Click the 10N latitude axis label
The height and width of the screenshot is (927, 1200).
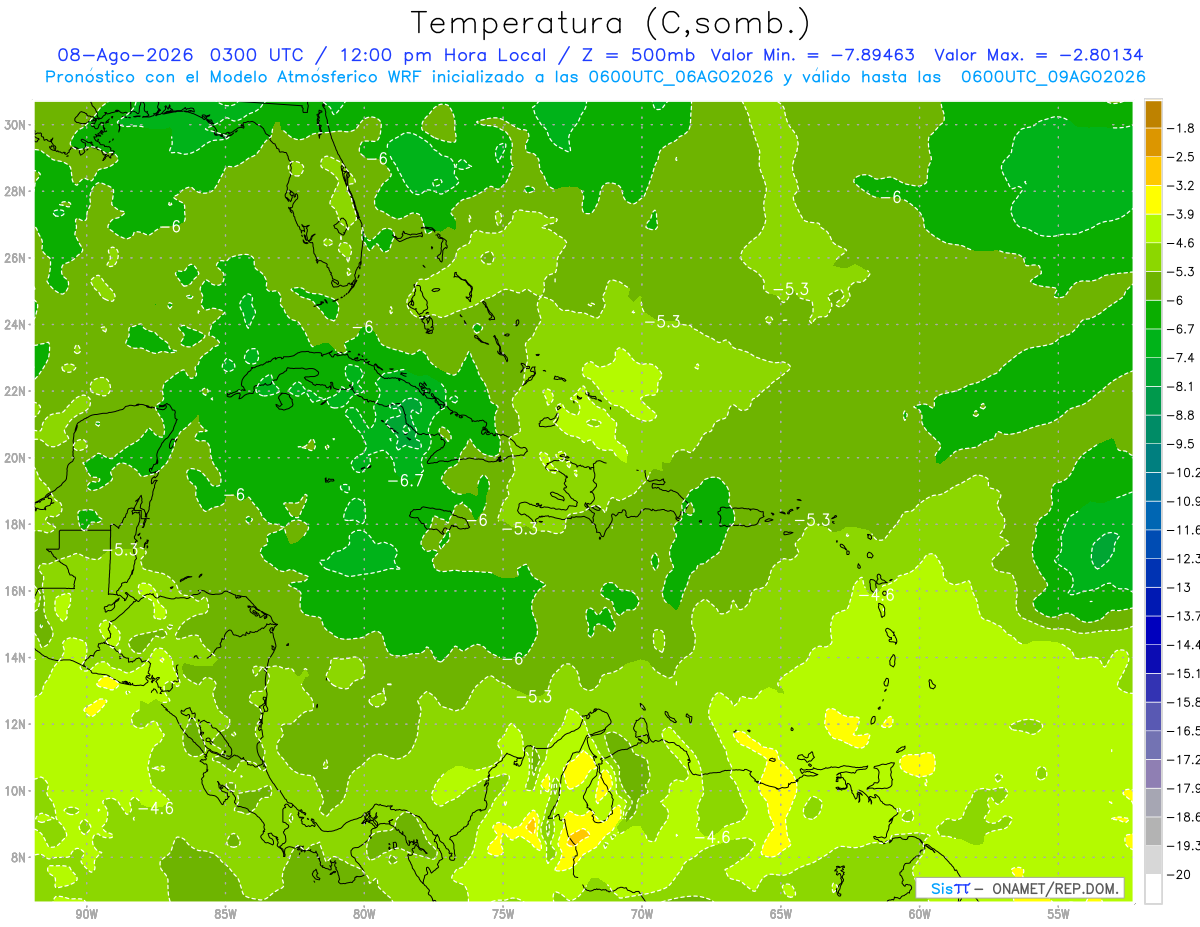click(x=15, y=790)
